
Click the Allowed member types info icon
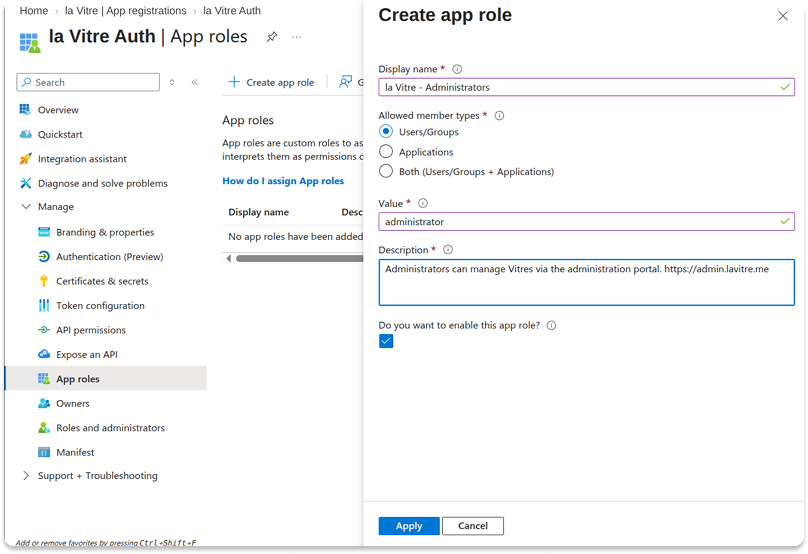(x=499, y=115)
